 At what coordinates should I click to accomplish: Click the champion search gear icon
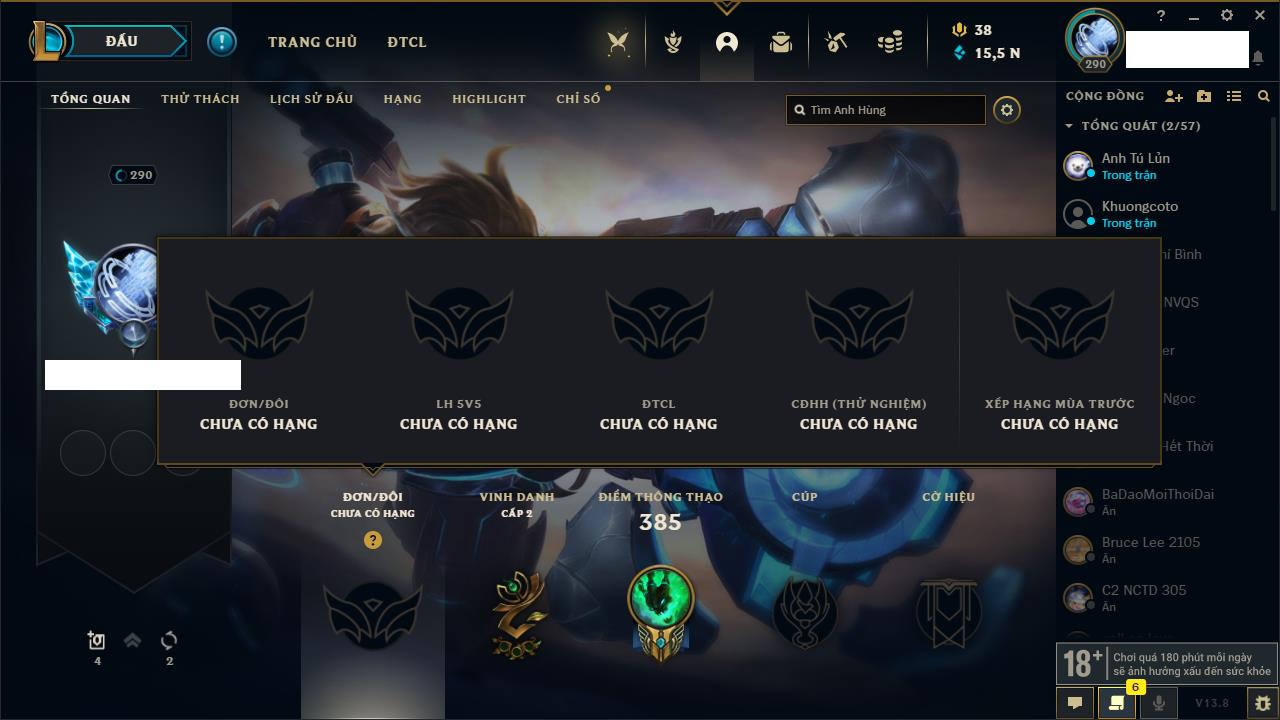tap(1007, 110)
